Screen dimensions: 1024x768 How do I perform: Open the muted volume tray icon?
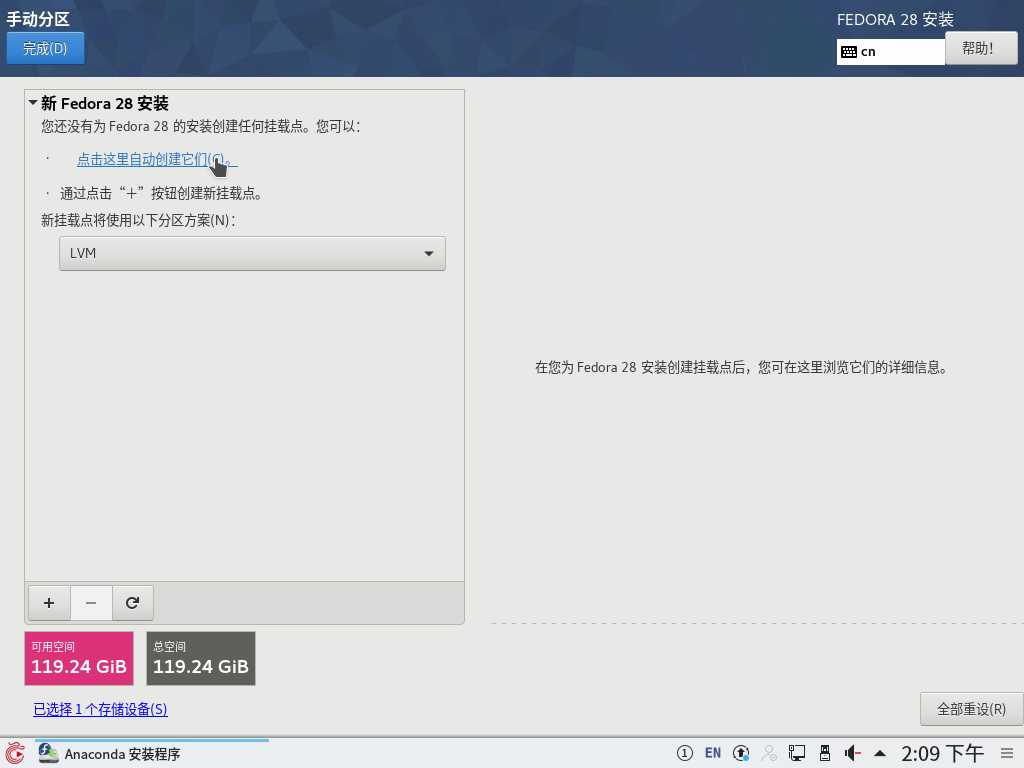coord(852,754)
